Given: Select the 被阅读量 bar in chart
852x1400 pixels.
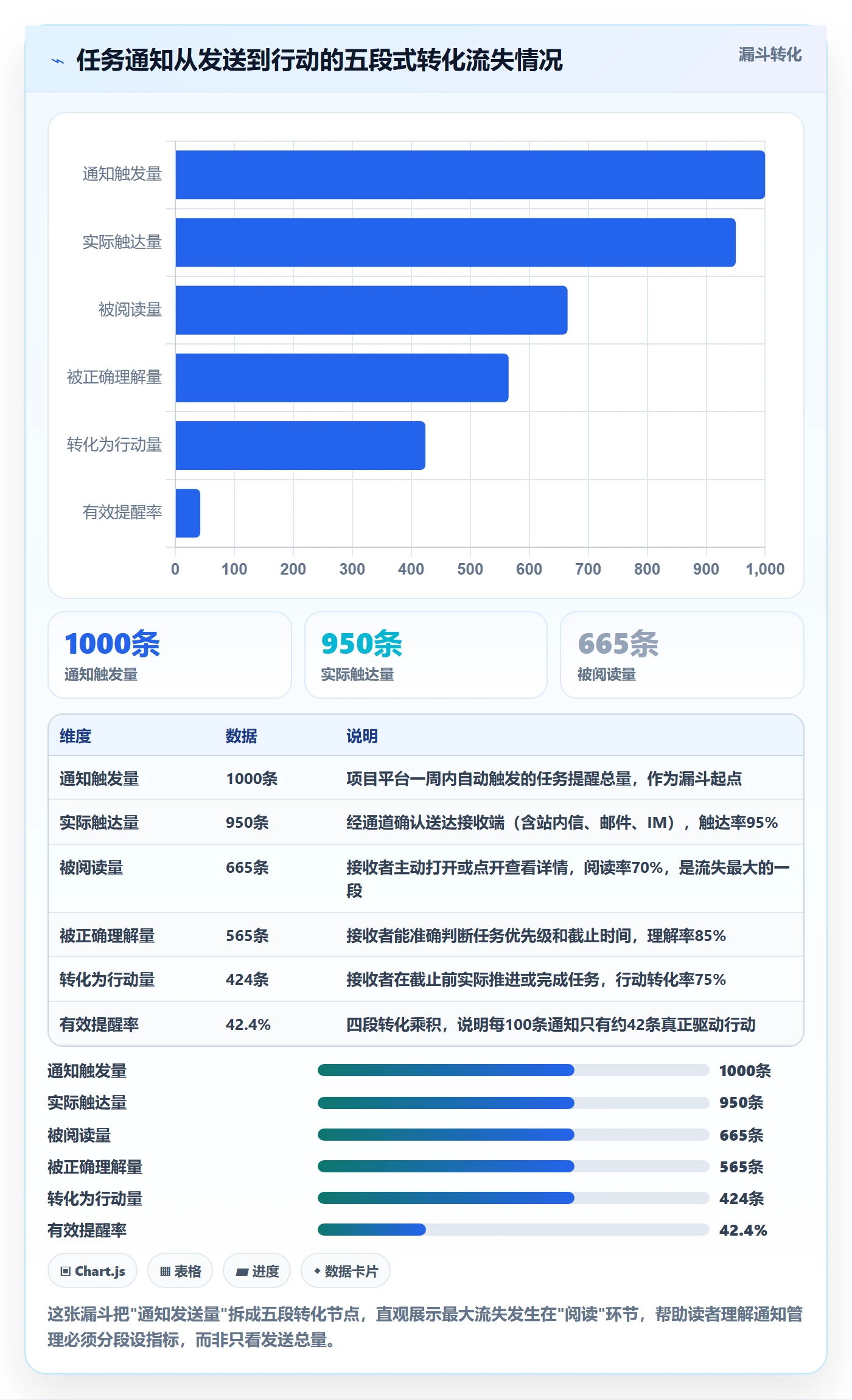Looking at the screenshot, I should pyautogui.click(x=371, y=310).
